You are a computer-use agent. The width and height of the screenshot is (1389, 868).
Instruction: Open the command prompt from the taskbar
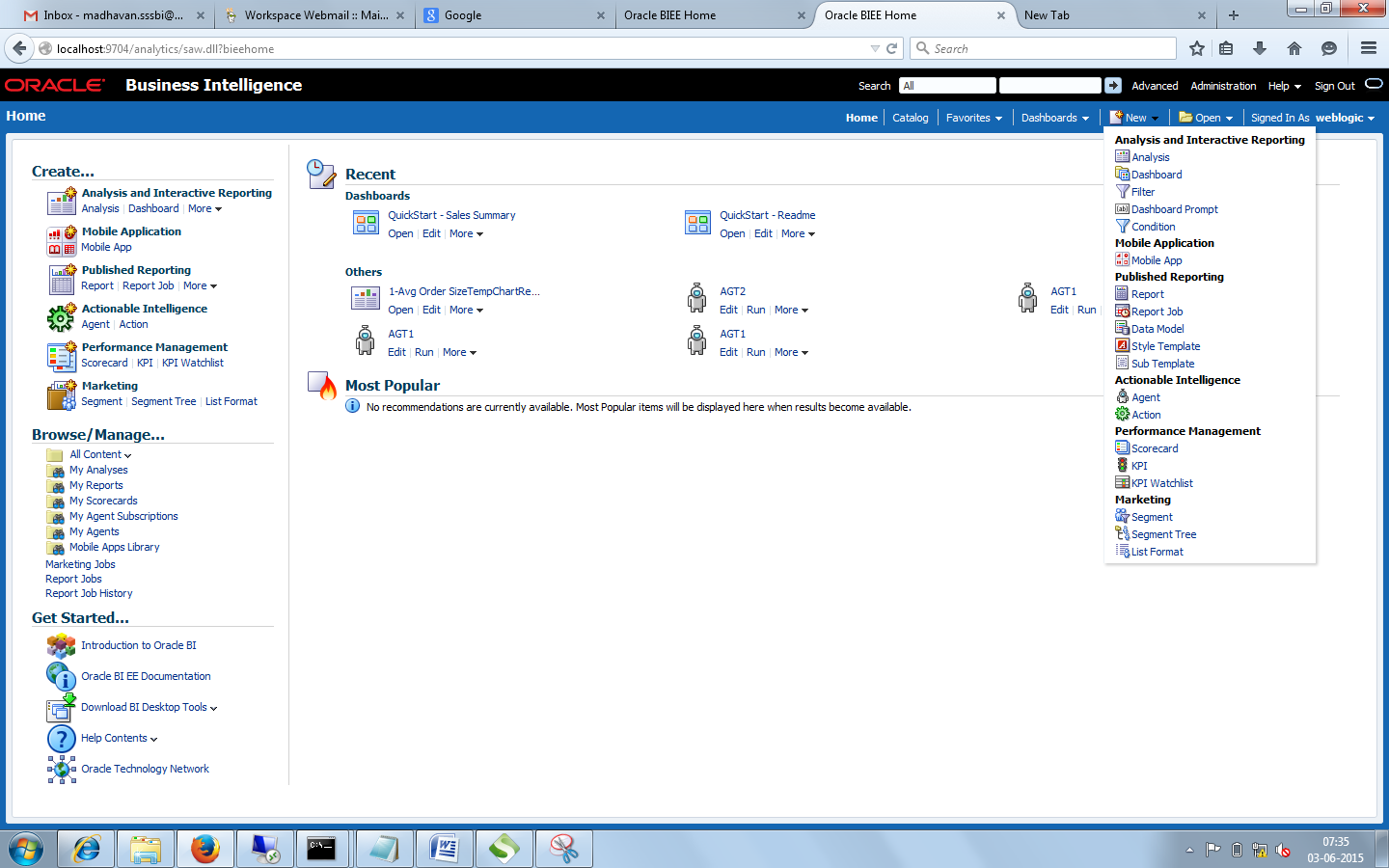pyautogui.click(x=321, y=849)
